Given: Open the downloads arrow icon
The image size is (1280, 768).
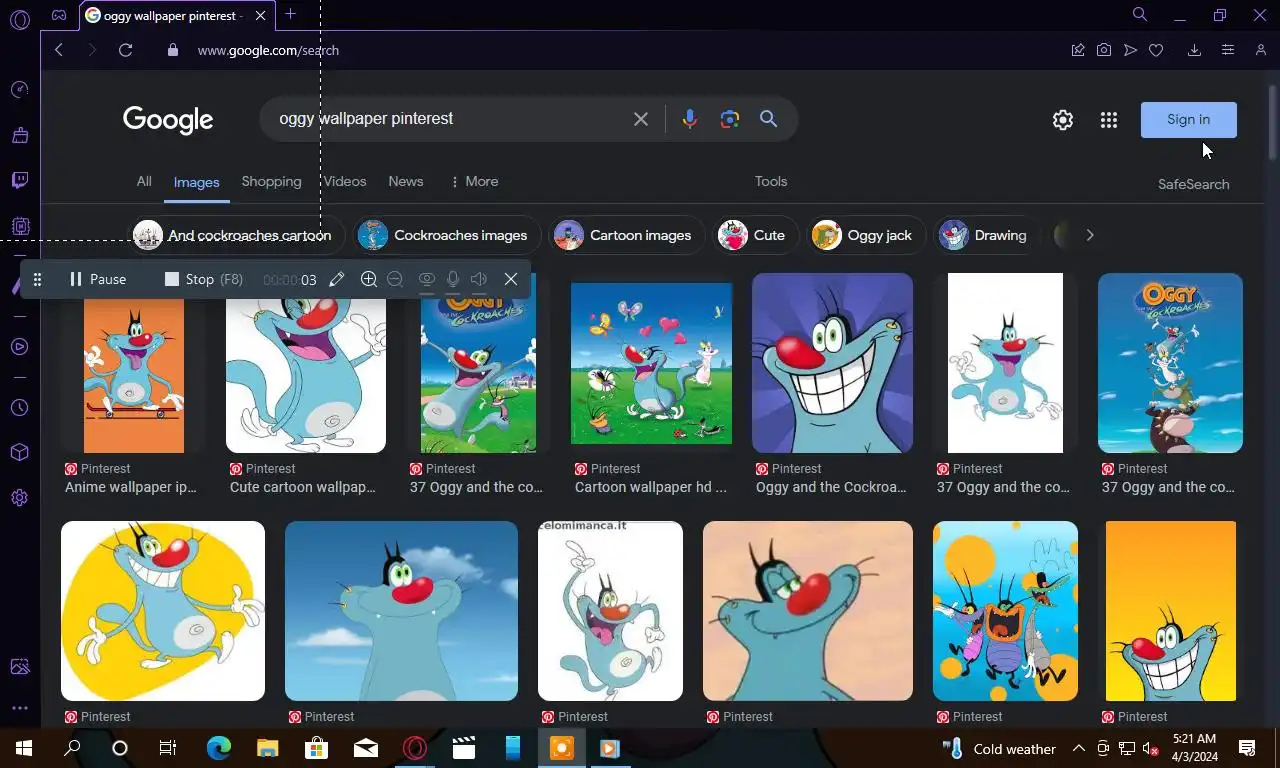Looking at the screenshot, I should tap(1194, 50).
